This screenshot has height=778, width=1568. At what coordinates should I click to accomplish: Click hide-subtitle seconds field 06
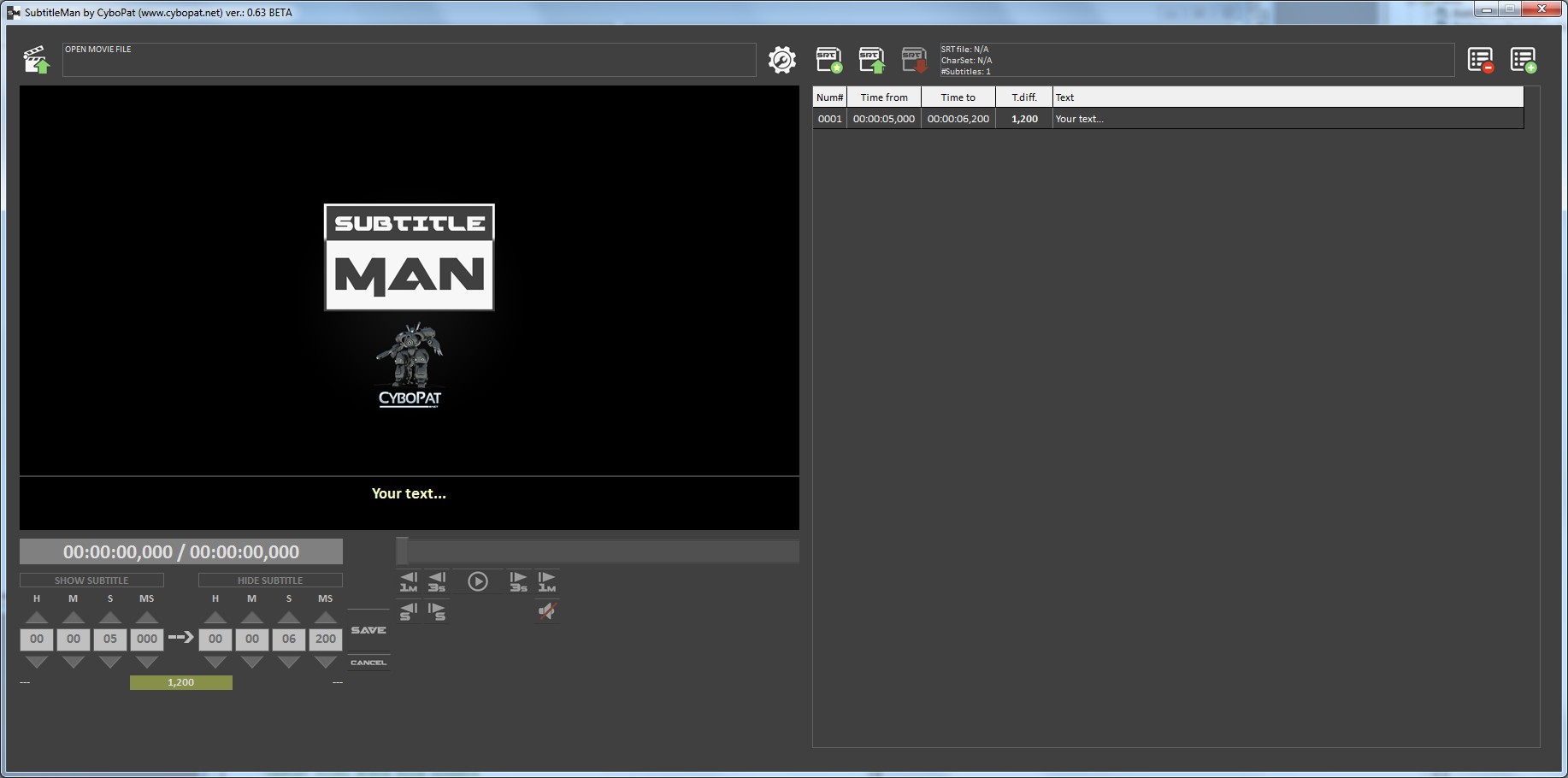[289, 639]
